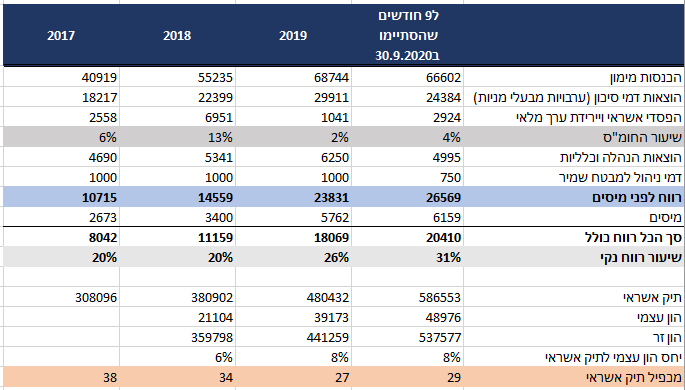
Task: Select cell showing 308096
Action: click(x=96, y=298)
